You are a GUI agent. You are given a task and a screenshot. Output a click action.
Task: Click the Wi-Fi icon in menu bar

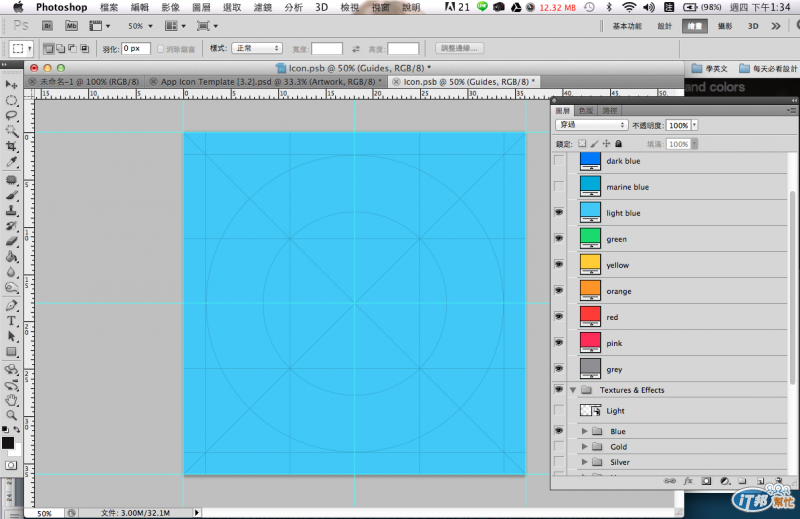(629, 7)
